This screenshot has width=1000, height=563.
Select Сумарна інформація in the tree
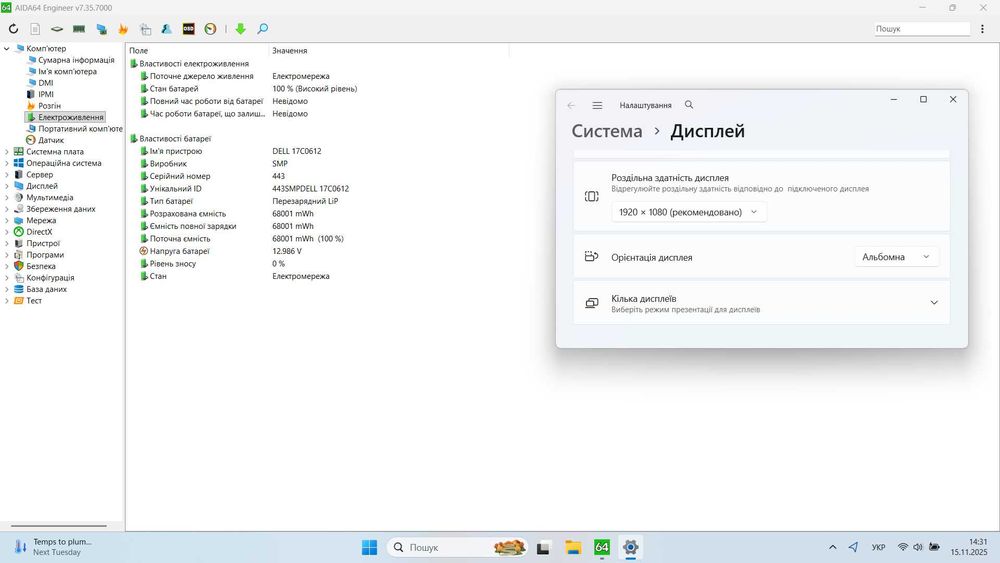coord(76,60)
